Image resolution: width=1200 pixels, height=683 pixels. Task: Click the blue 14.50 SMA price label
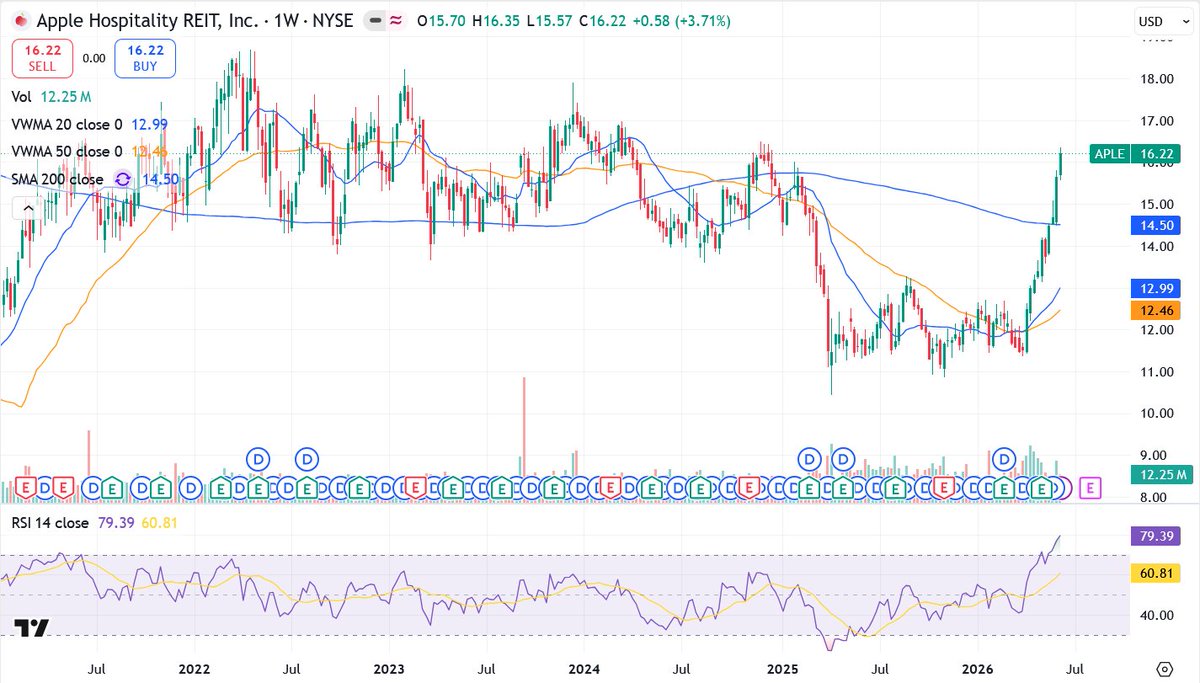pos(1157,226)
